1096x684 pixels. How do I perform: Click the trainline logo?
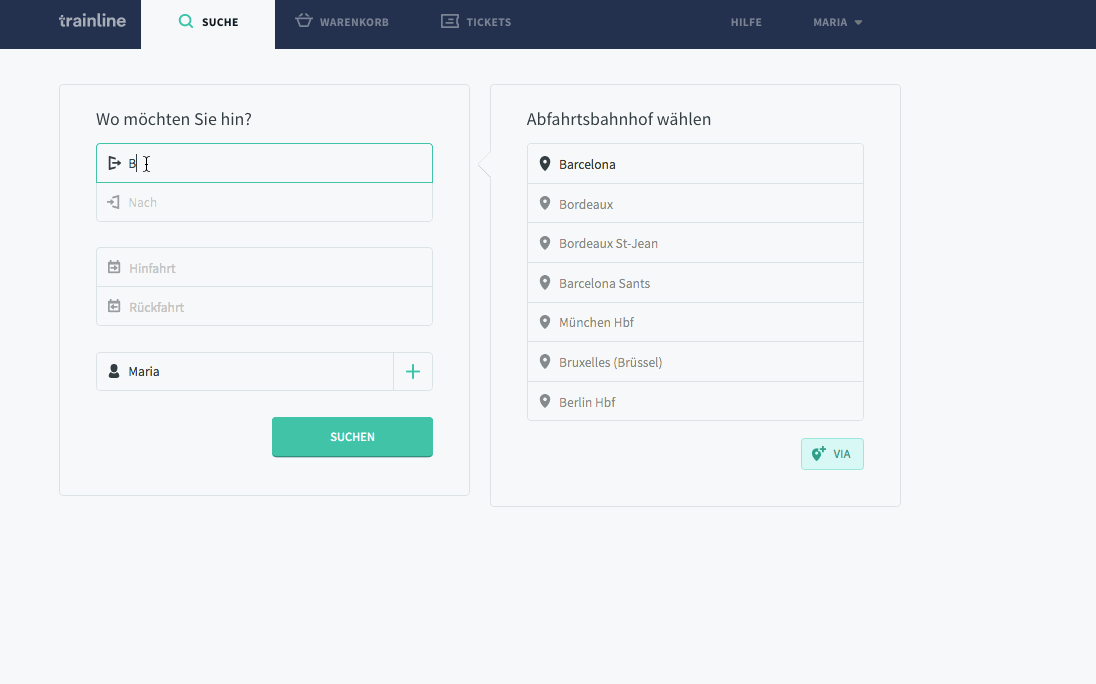[92, 21]
